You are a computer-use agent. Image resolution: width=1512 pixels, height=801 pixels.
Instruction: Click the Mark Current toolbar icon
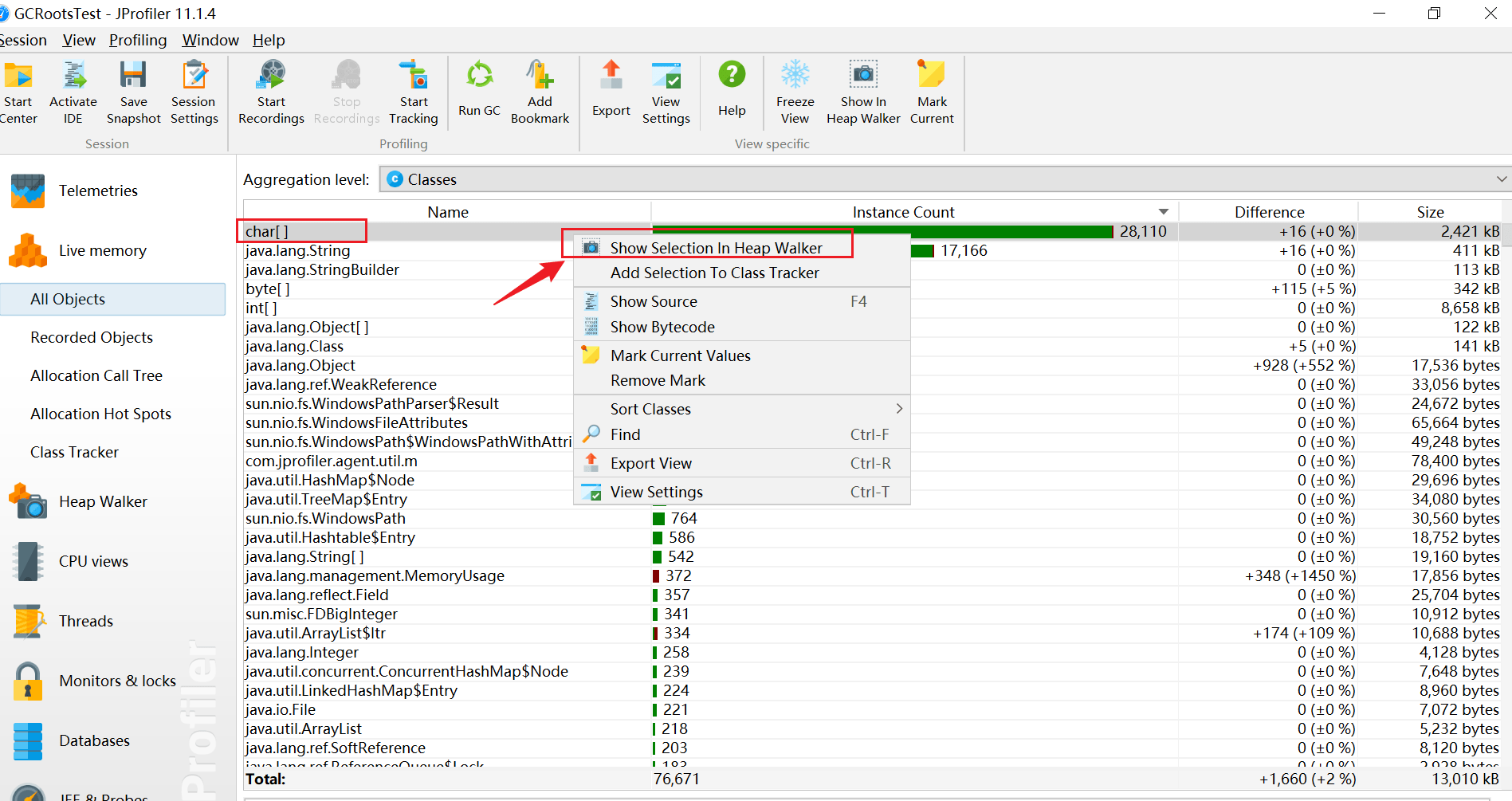pos(931,75)
